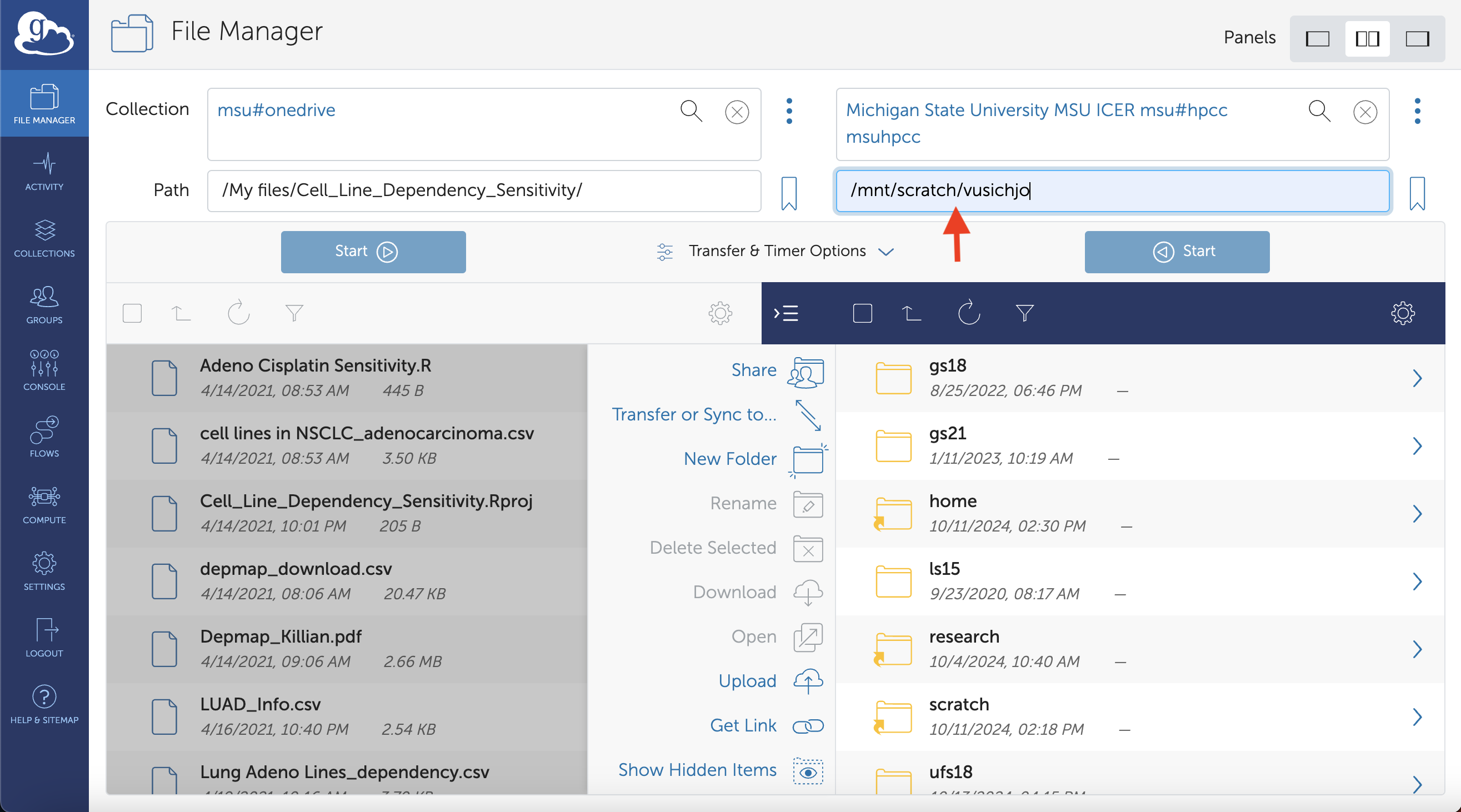Open the home folder chevron

pyautogui.click(x=1417, y=514)
